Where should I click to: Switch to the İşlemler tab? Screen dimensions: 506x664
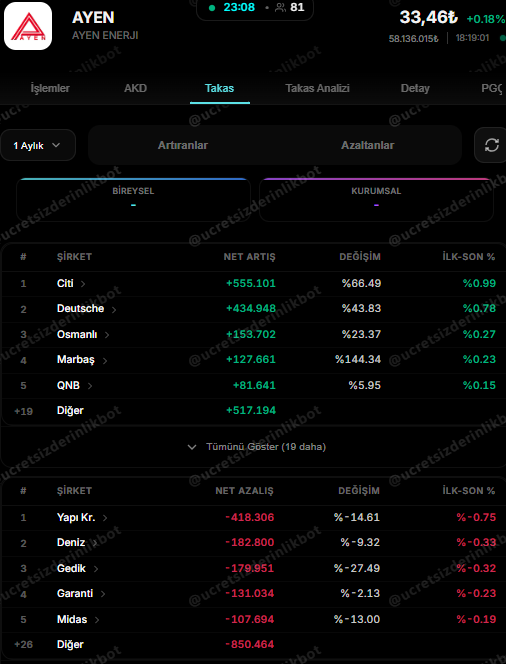[50, 88]
